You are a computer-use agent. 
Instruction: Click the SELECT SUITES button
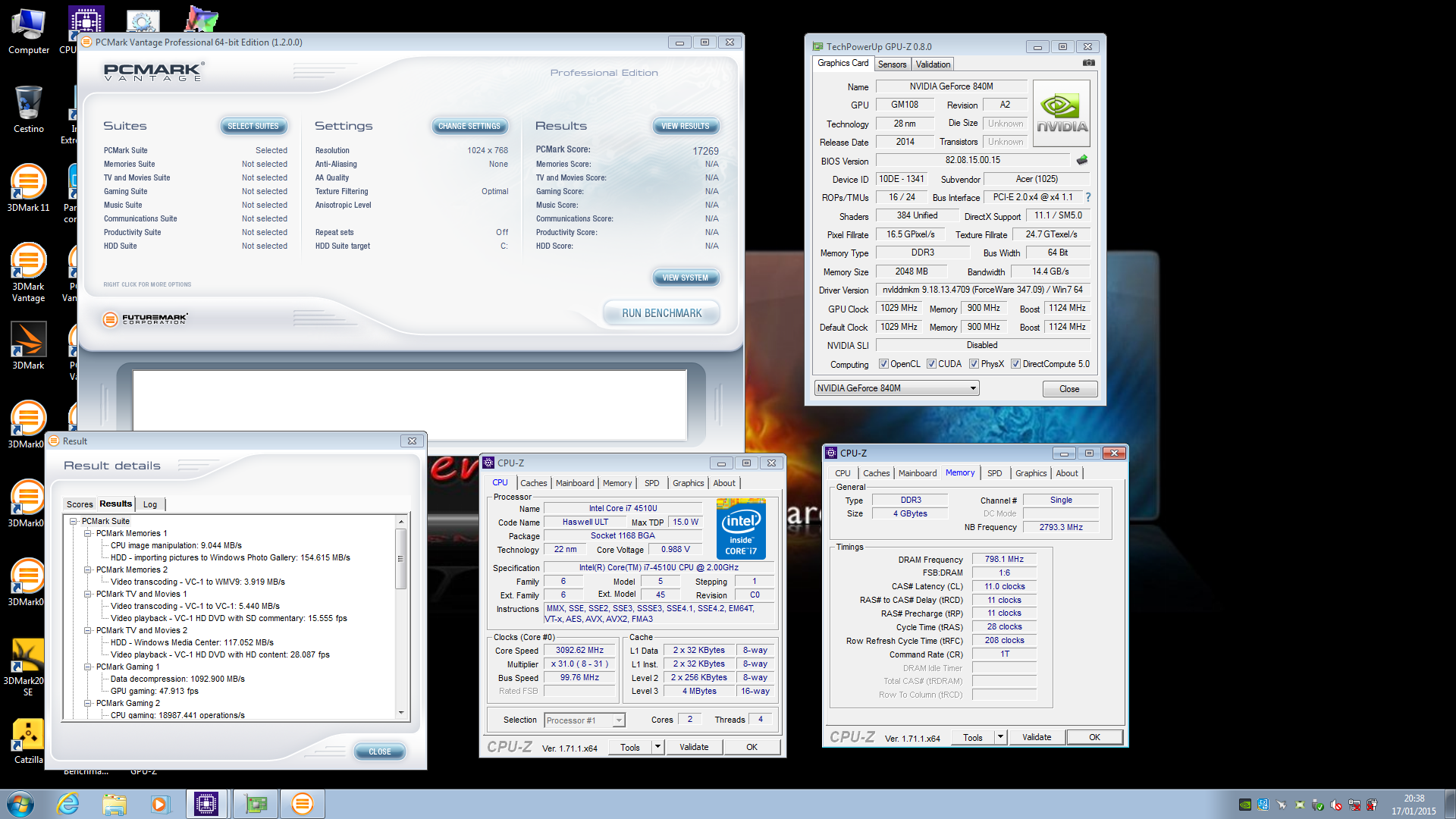click(253, 126)
